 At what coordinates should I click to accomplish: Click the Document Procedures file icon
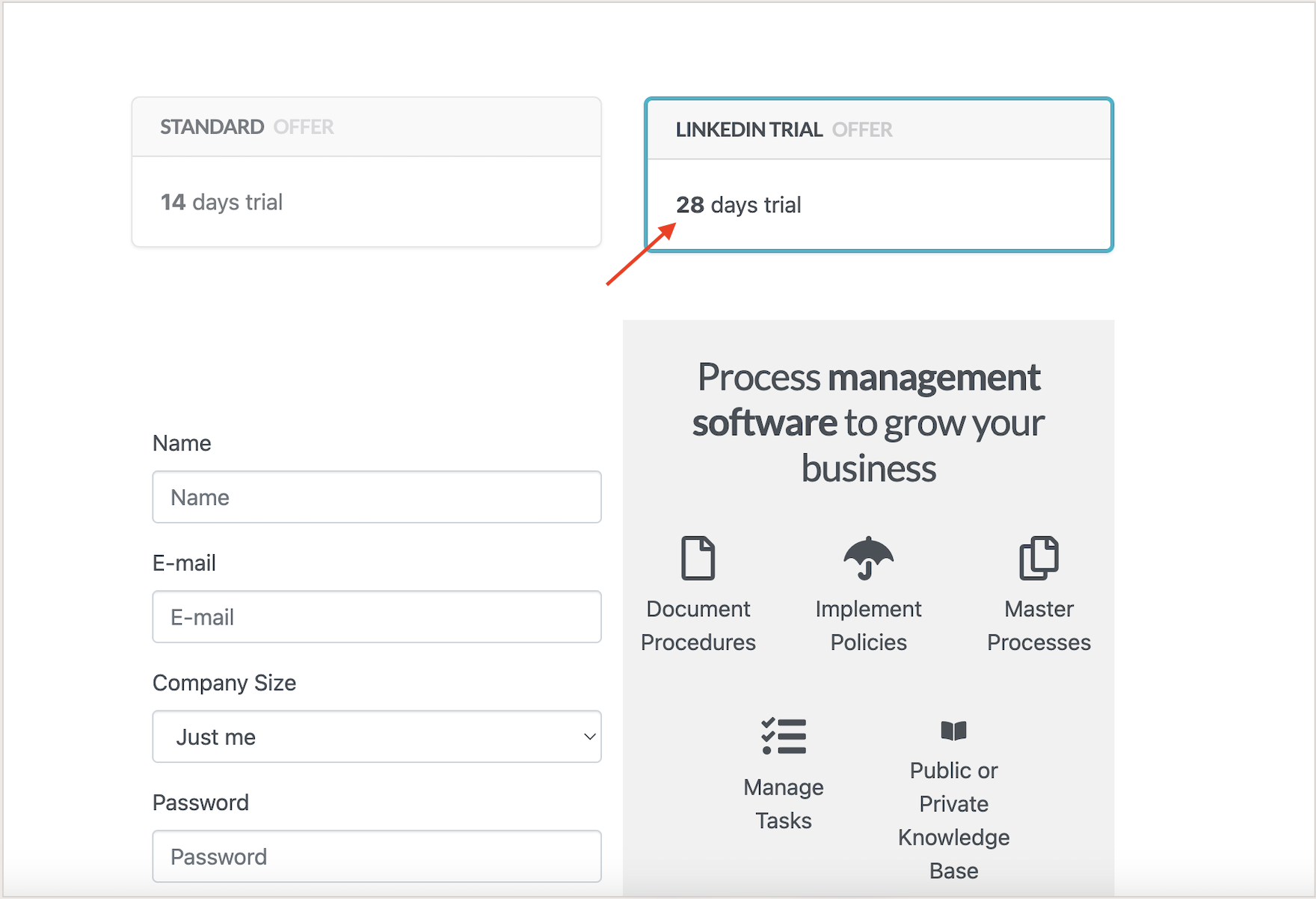[698, 559]
